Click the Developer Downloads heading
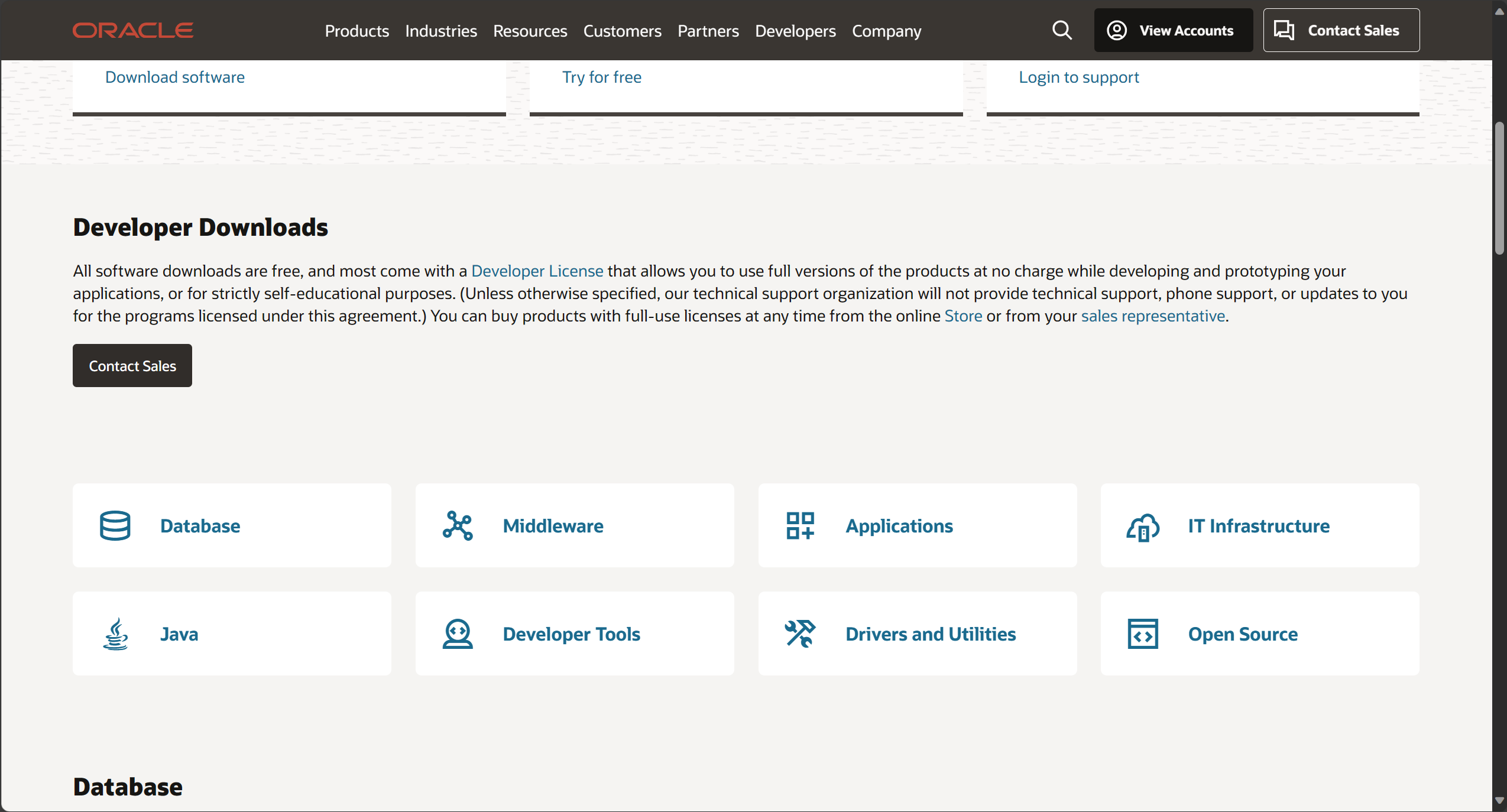Screen dimensions: 1507x812 click(x=200, y=228)
